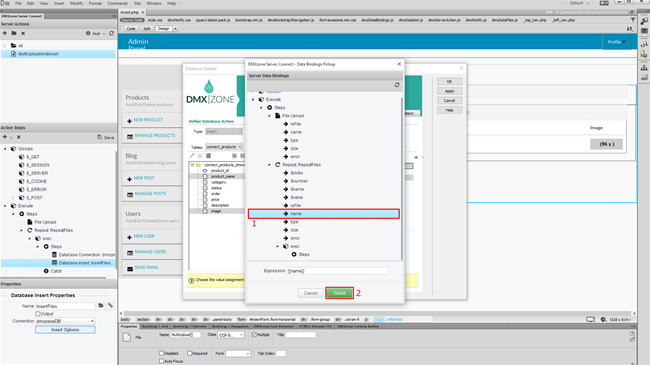This screenshot has width=650, height=365.
Task: Open the Commands menu
Action: (117, 3)
